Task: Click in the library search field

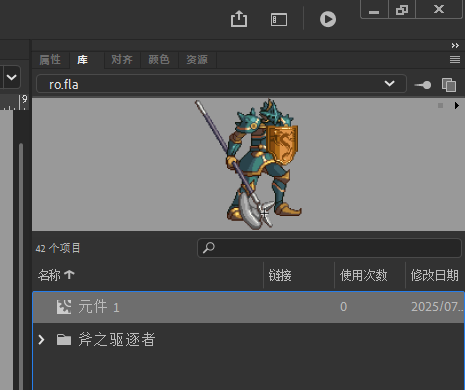Action: pos(329,248)
